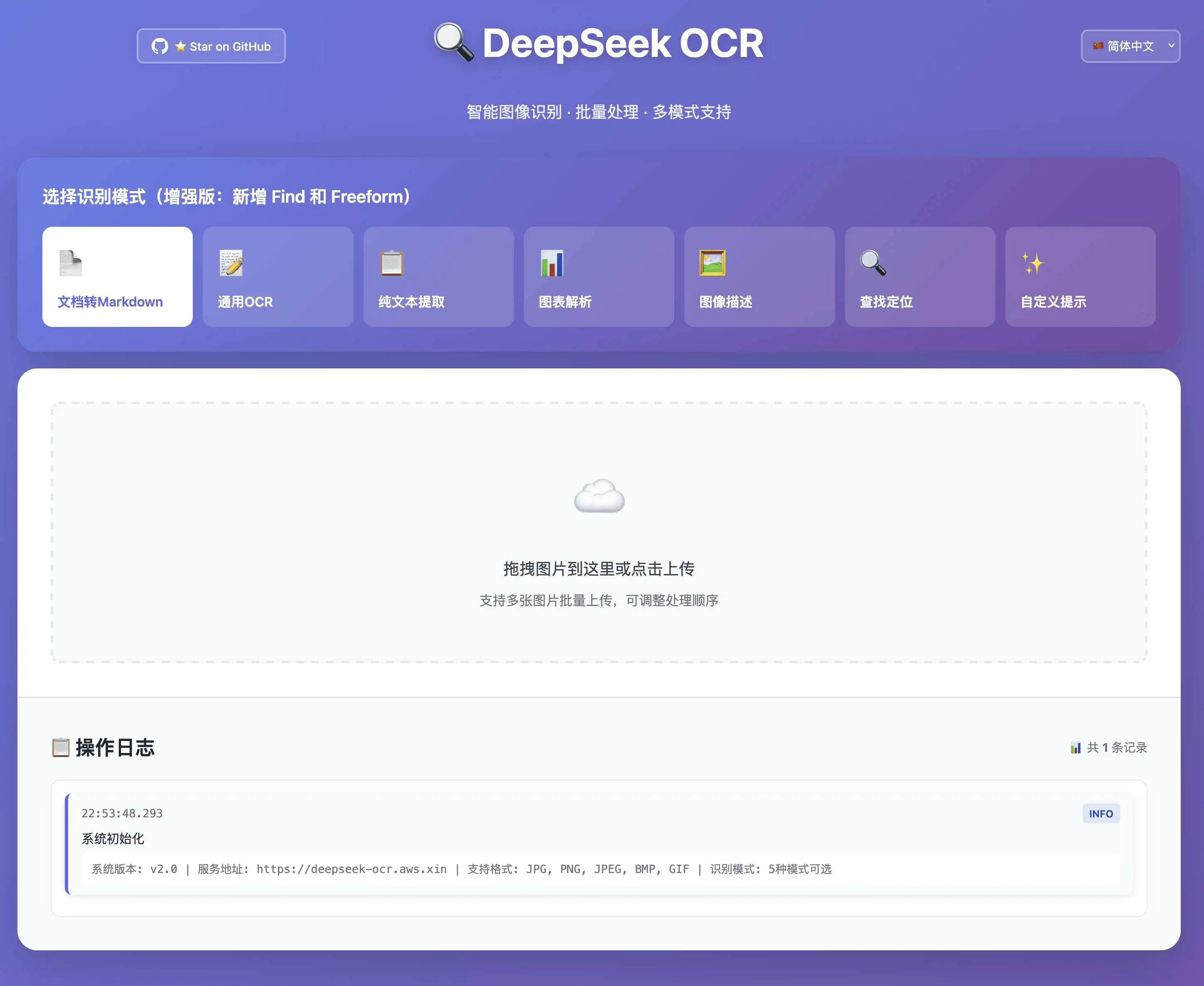Switch highlighted mode back to 通用OCR
This screenshot has height=986, width=1204.
[x=277, y=278]
